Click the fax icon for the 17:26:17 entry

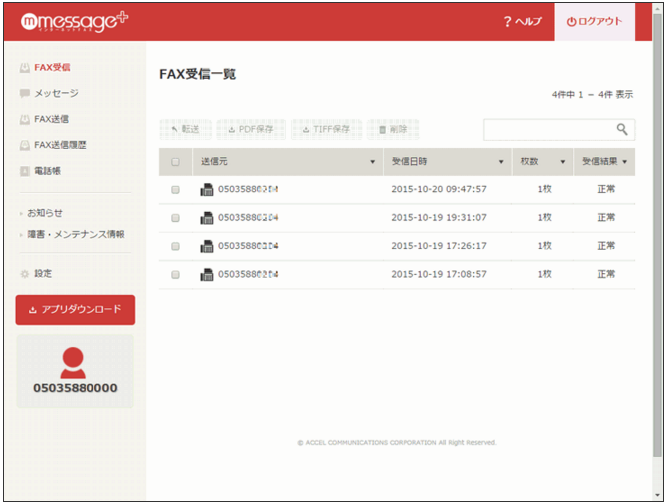pyautogui.click(x=206, y=246)
